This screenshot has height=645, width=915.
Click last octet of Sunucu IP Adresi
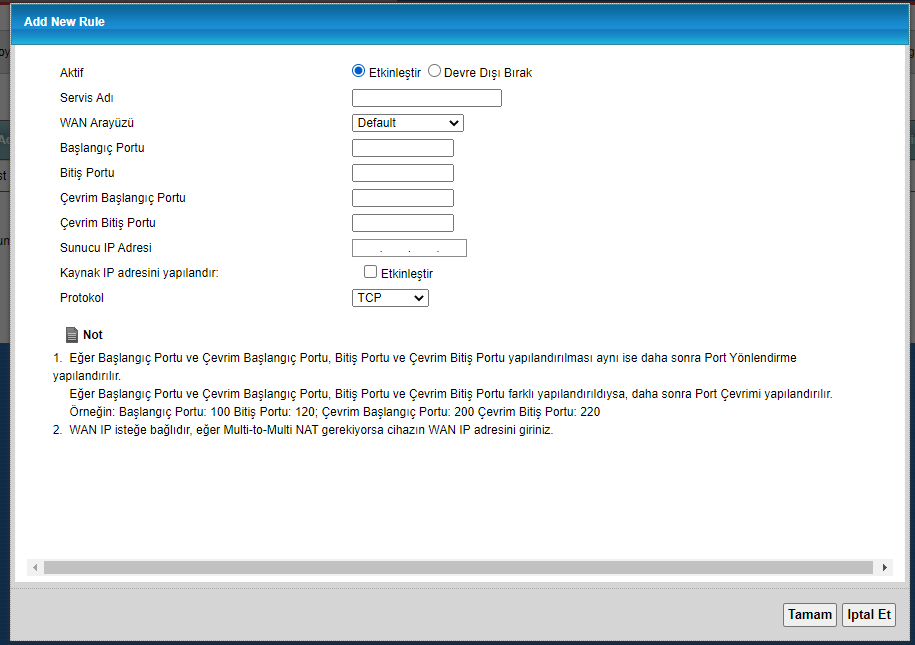[x=452, y=248]
